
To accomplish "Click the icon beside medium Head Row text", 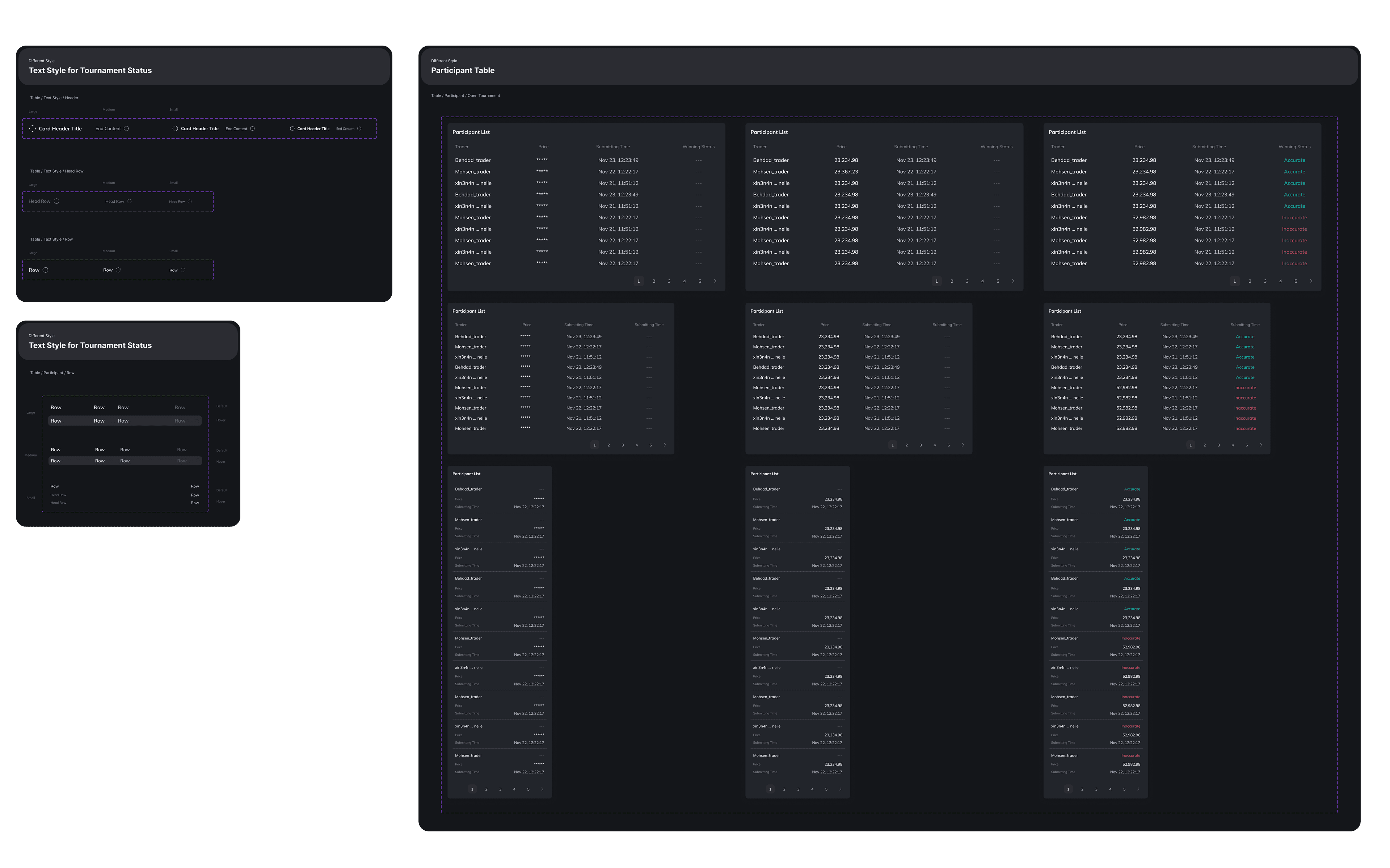I will tap(129, 202).
